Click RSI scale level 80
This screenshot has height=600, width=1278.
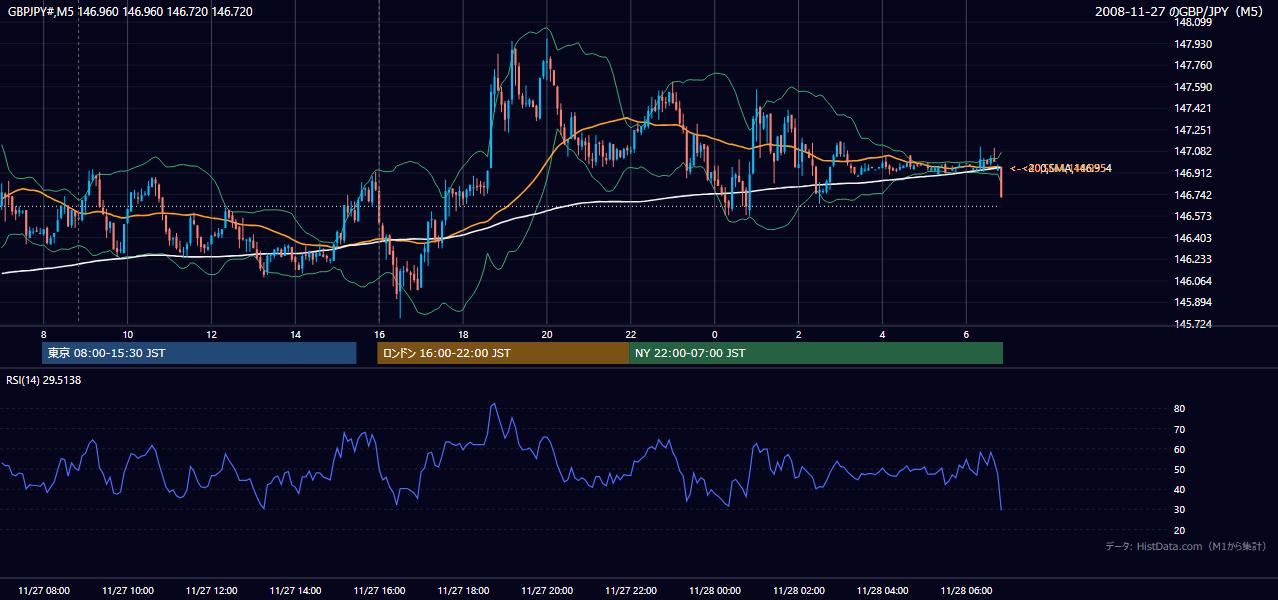pos(1179,409)
